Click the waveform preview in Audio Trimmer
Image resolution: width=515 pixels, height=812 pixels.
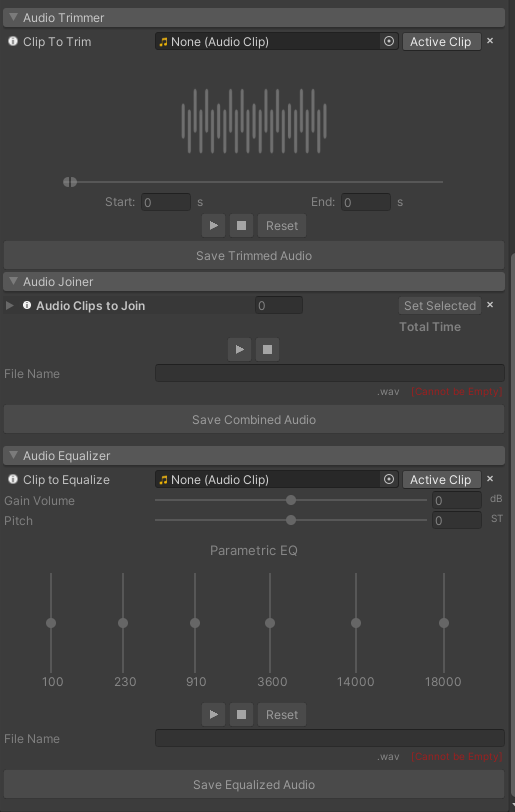(x=254, y=121)
